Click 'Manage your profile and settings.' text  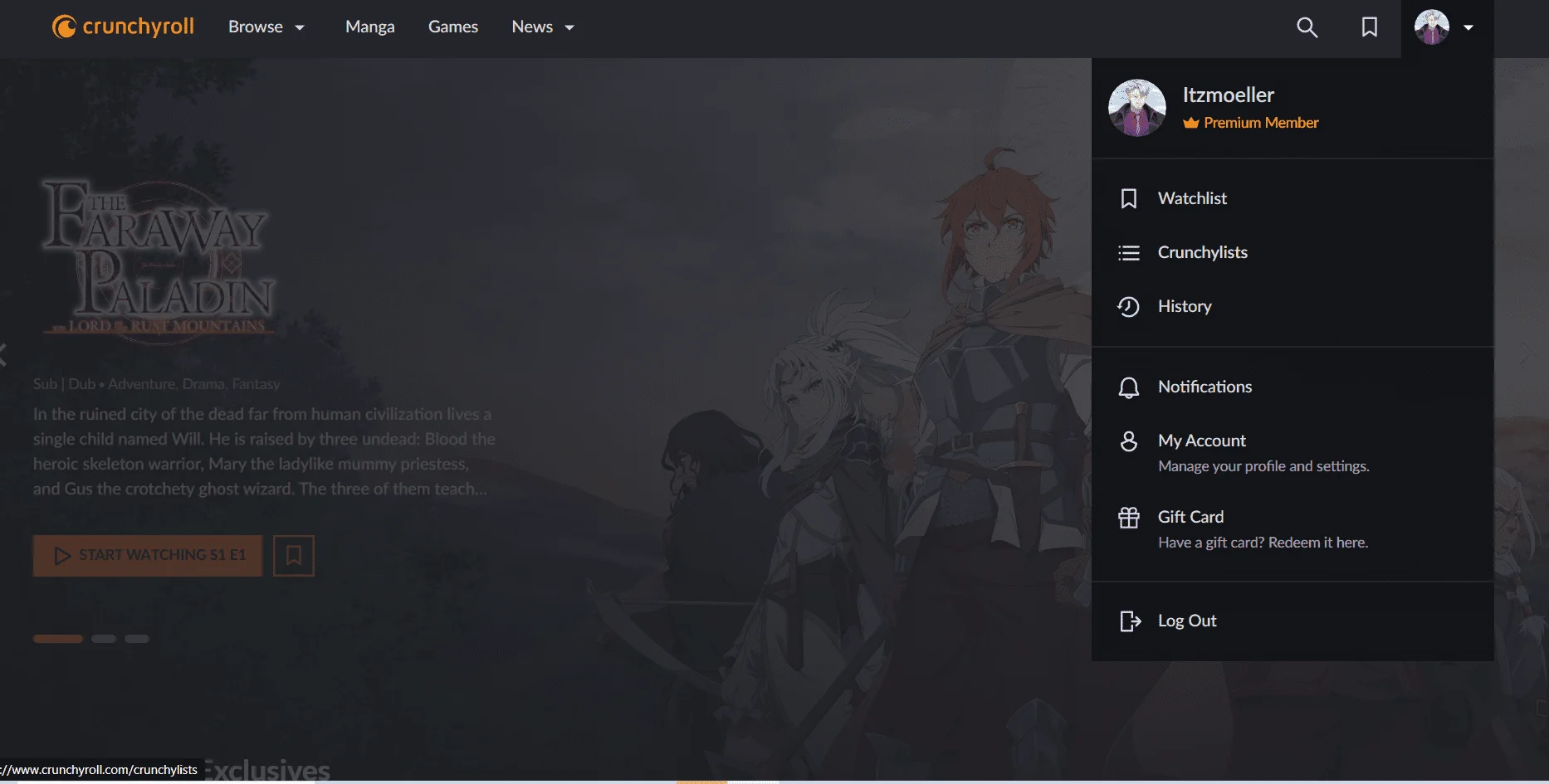click(1263, 466)
